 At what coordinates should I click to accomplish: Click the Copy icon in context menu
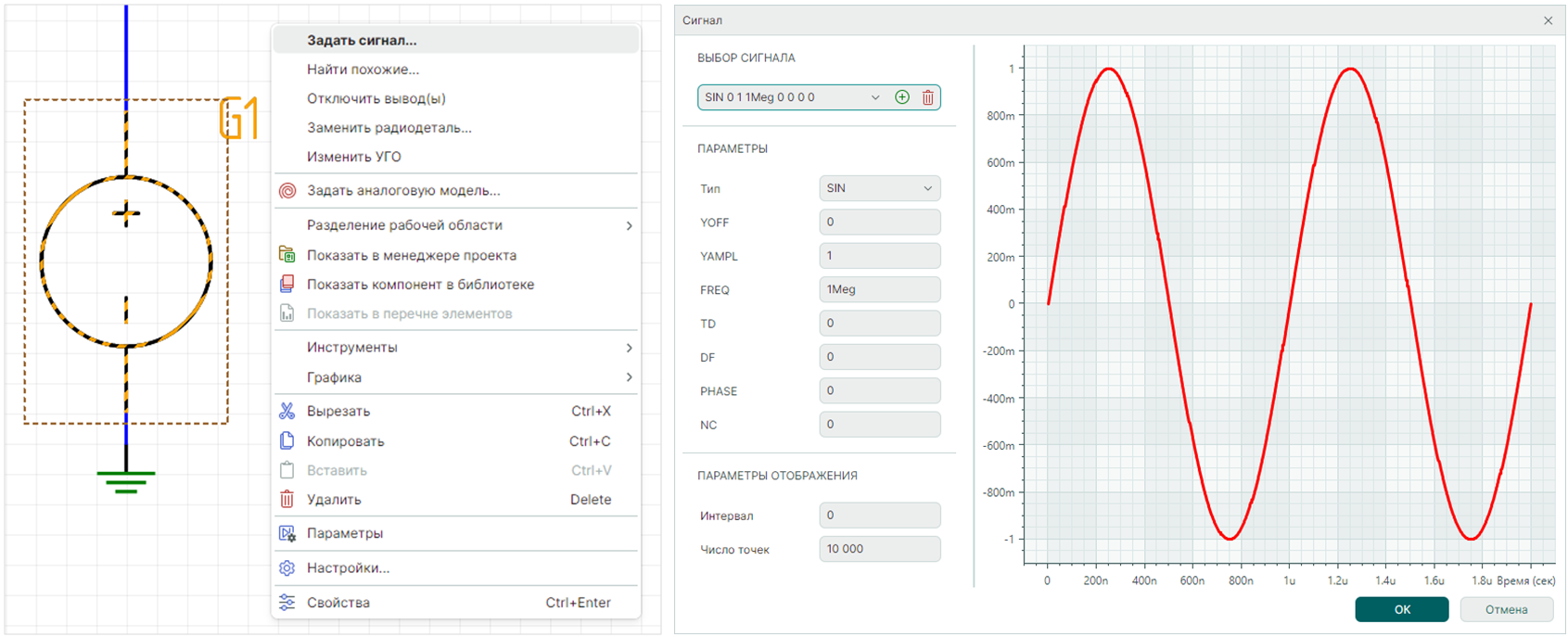coord(287,441)
